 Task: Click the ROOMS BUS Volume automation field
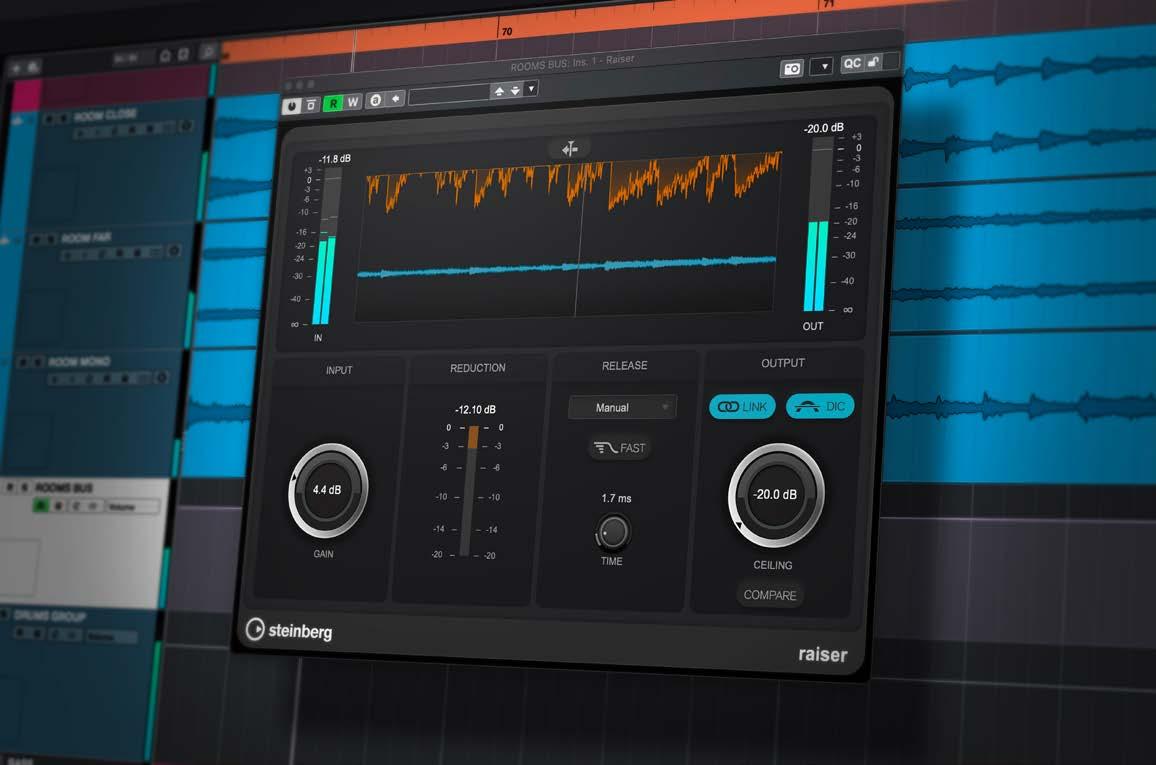(x=132, y=507)
